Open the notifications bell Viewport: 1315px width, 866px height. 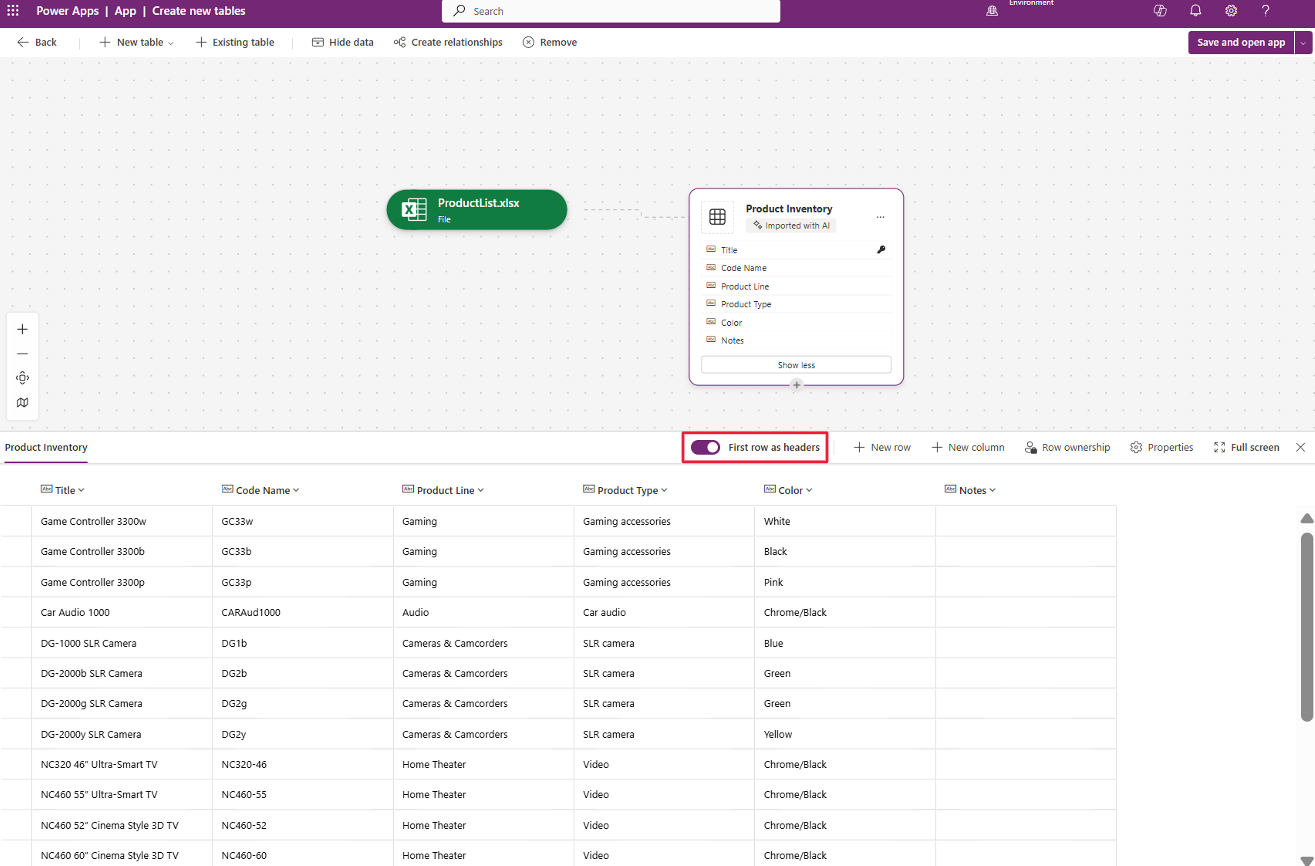(x=1195, y=11)
